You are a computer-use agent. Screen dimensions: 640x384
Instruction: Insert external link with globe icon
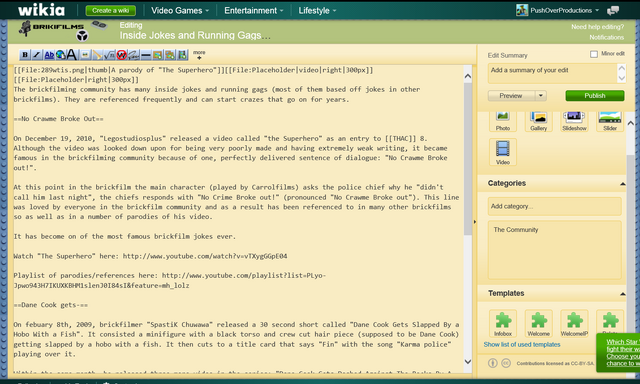point(60,54)
